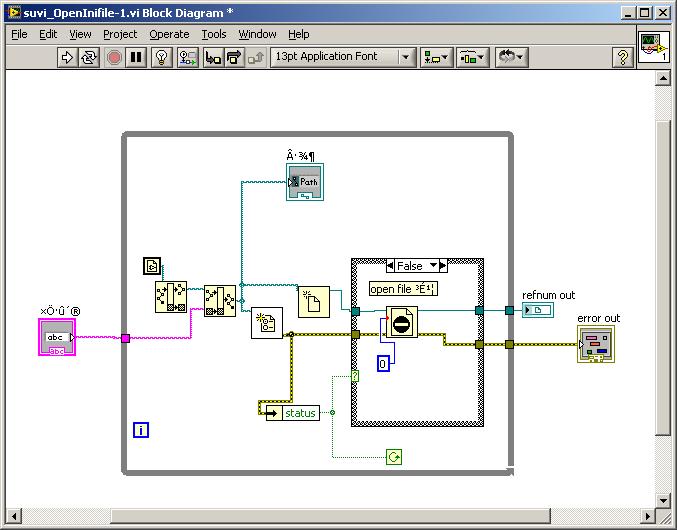
Task: Select the Open Config Data node
Action: [x=267, y=323]
